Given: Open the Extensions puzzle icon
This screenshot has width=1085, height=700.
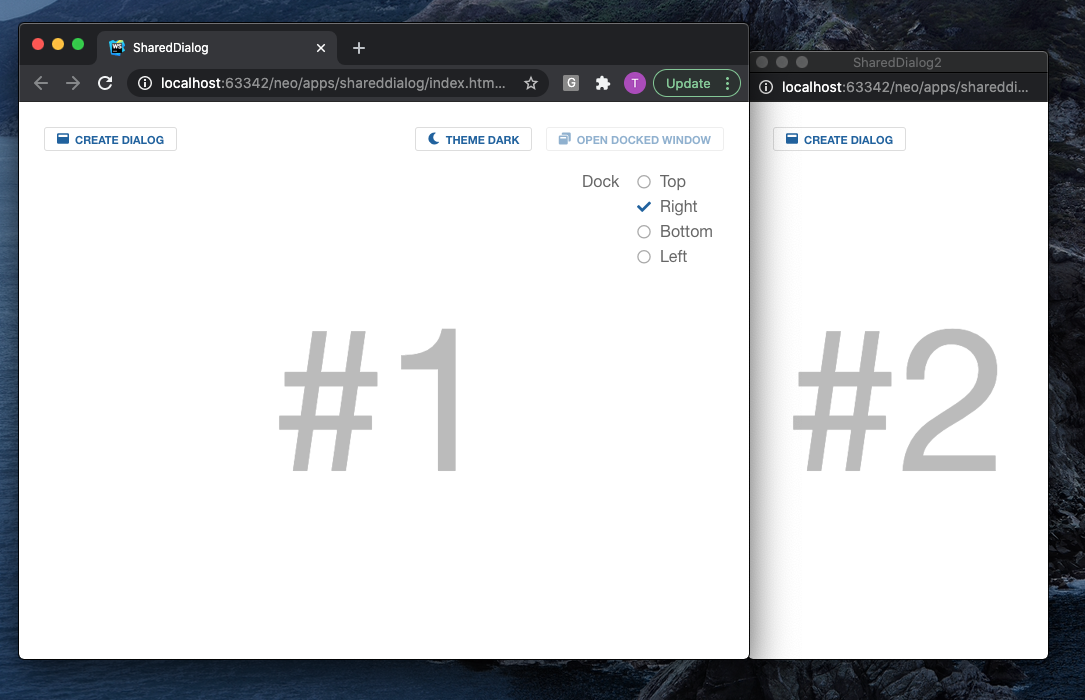Looking at the screenshot, I should (x=603, y=83).
